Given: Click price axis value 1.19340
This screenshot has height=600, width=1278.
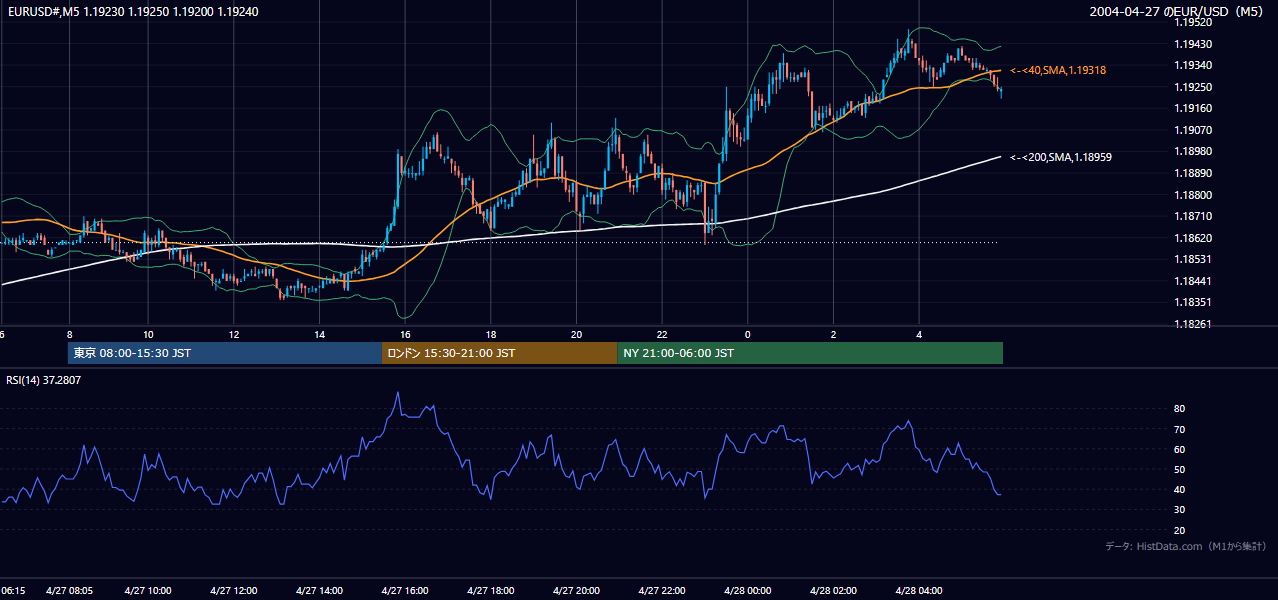Looking at the screenshot, I should (1192, 65).
